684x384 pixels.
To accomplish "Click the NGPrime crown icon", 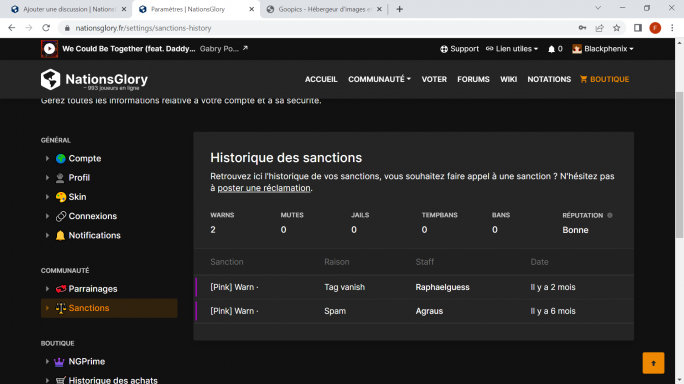I will point(59,362).
